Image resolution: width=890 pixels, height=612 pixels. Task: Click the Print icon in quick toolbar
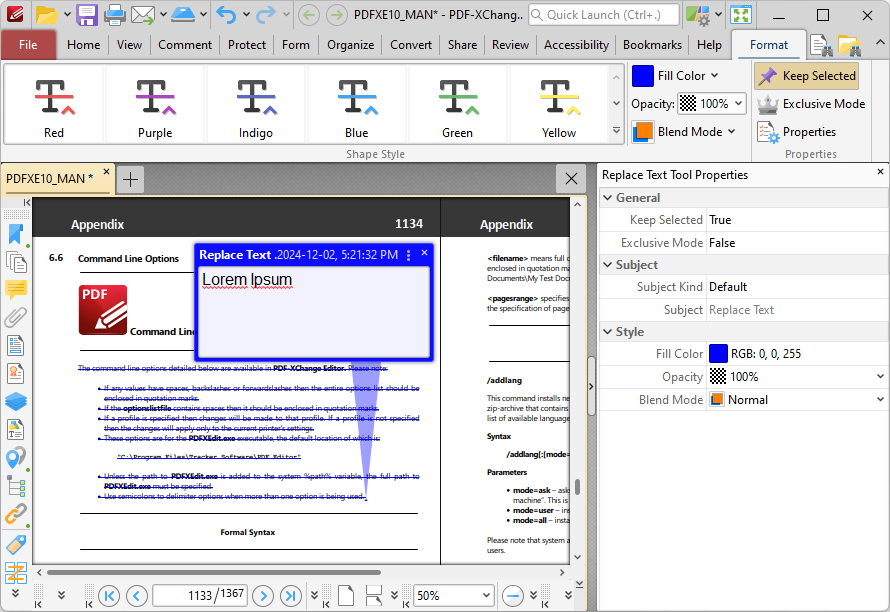[x=114, y=15]
